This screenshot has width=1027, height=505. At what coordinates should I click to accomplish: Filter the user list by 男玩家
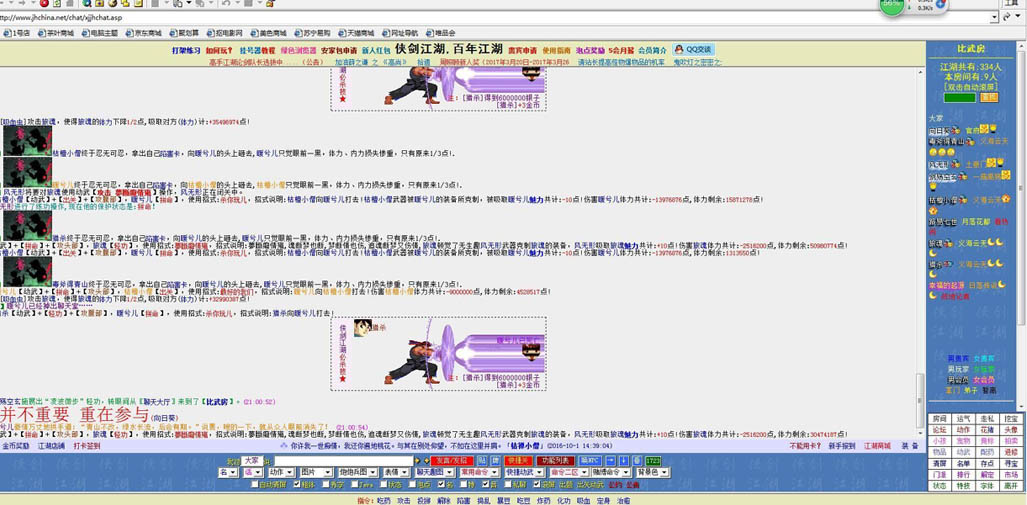pyautogui.click(x=958, y=369)
